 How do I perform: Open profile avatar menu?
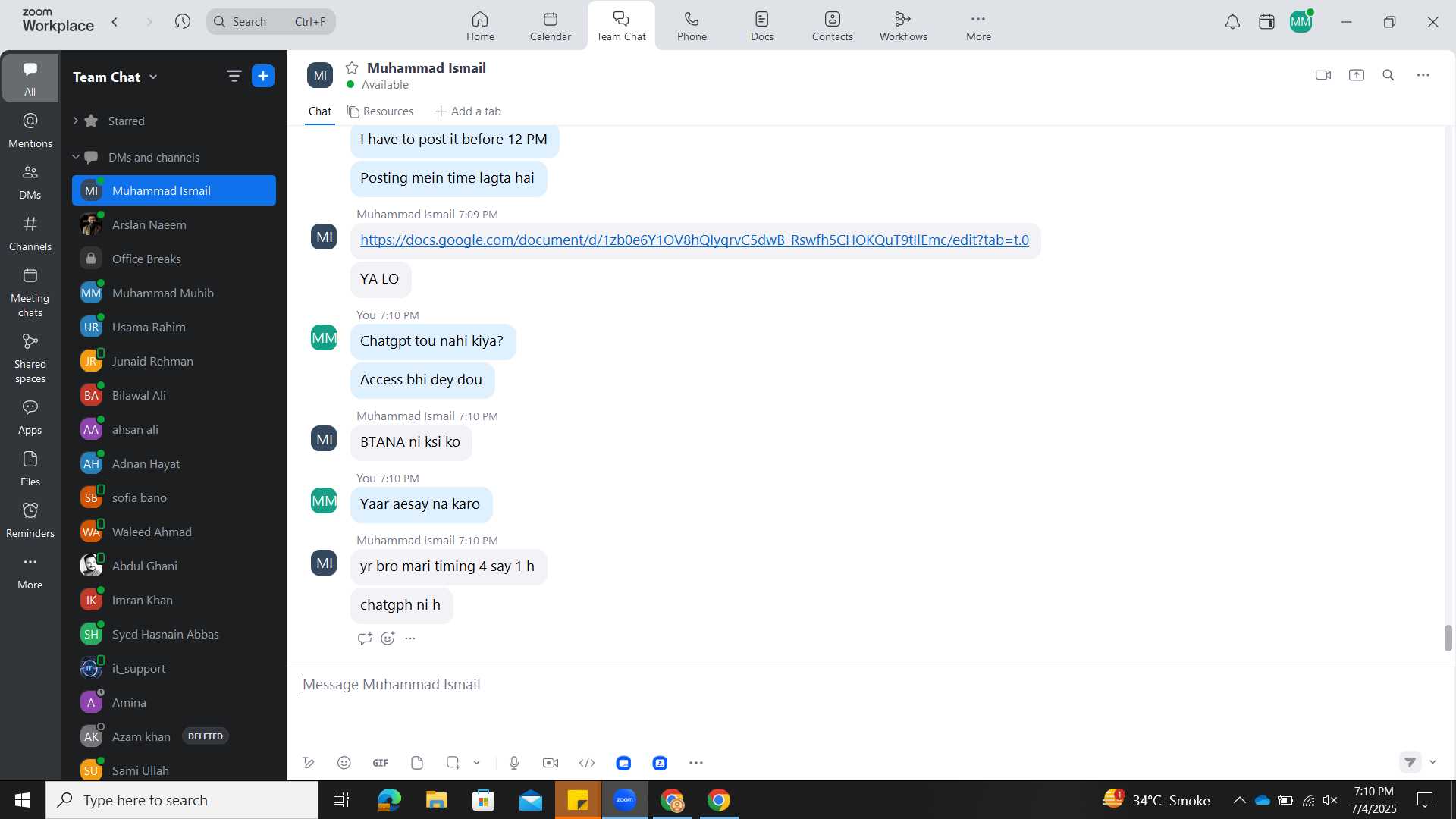(1301, 22)
